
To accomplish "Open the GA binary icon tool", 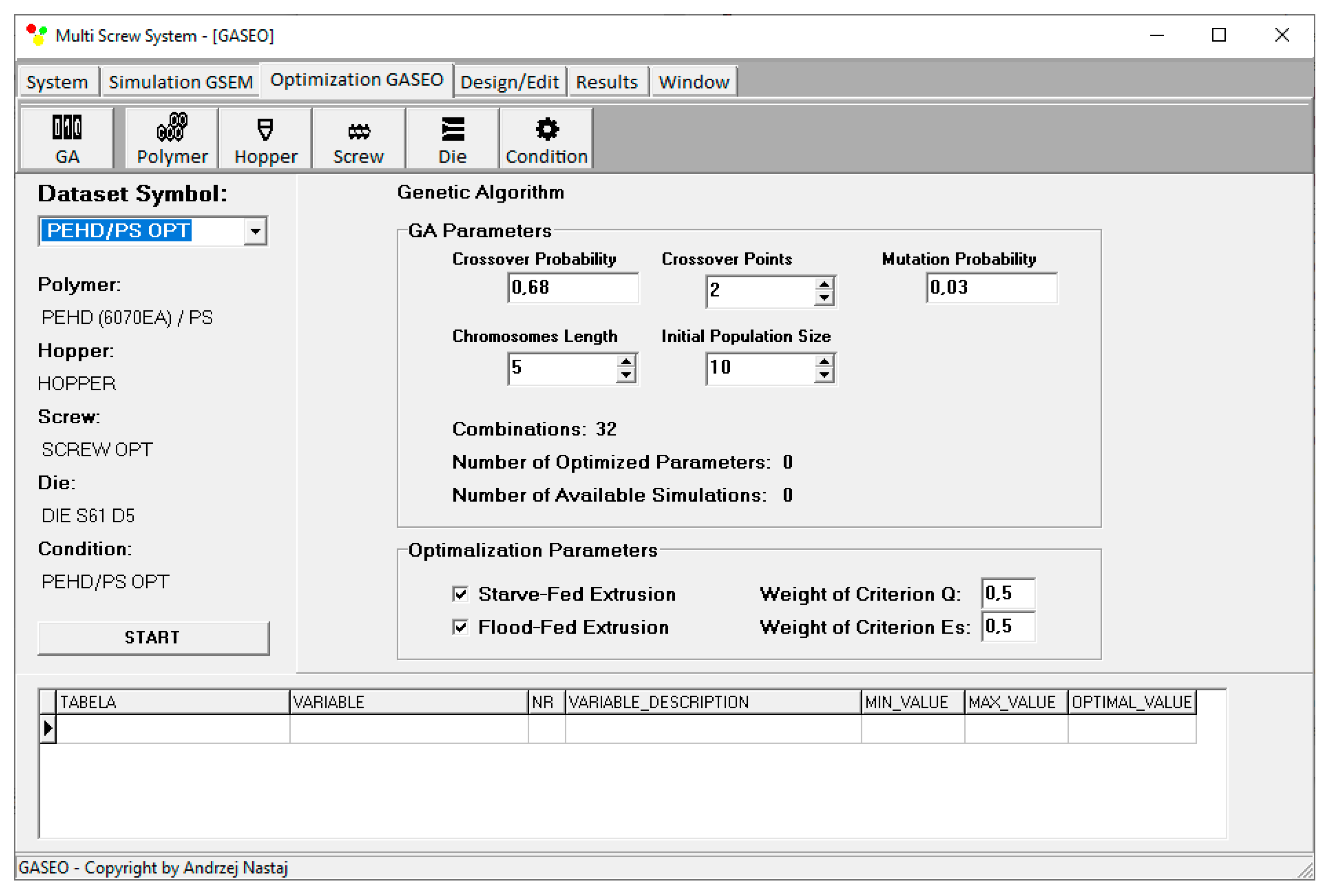I will [x=67, y=139].
